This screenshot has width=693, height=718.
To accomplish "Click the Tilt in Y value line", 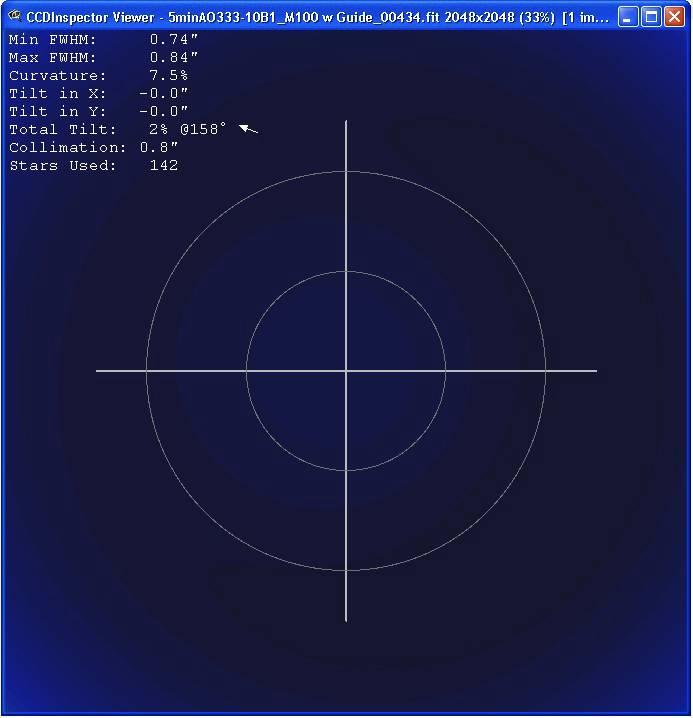I will [99, 112].
